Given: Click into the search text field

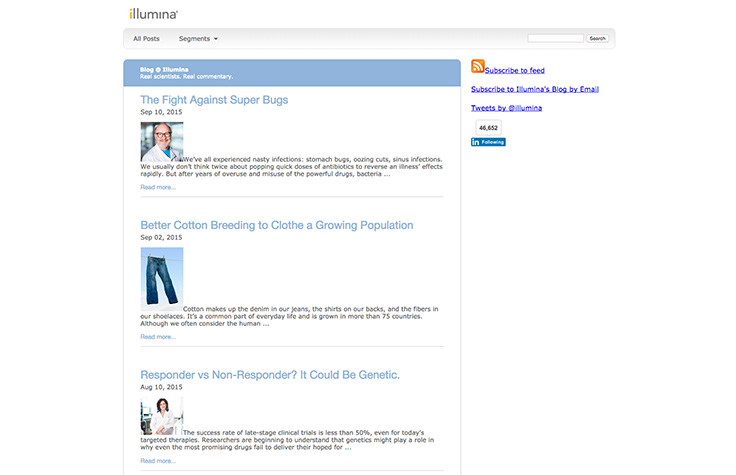Looking at the screenshot, I should click(555, 38).
